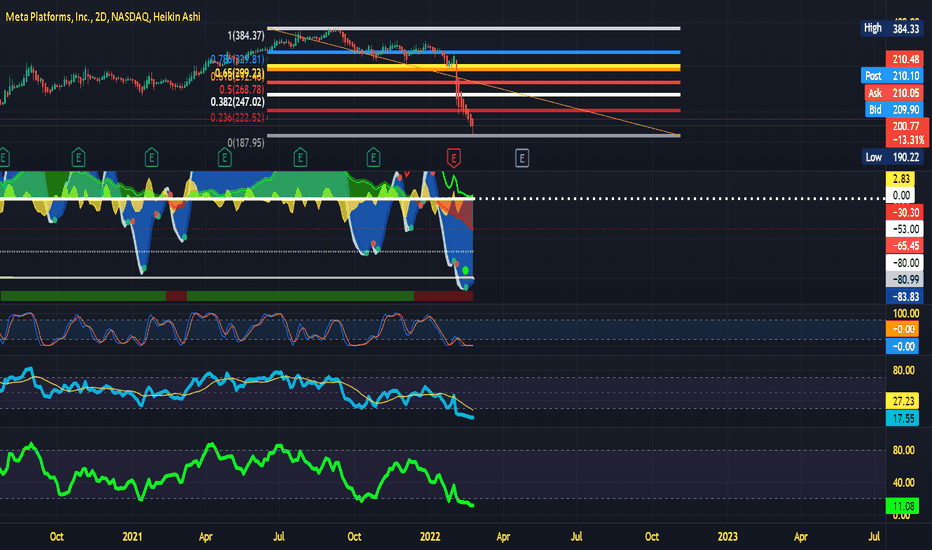The image size is (932, 550).
Task: Click the 200.77 -13.31% last price label
Action: click(x=906, y=133)
